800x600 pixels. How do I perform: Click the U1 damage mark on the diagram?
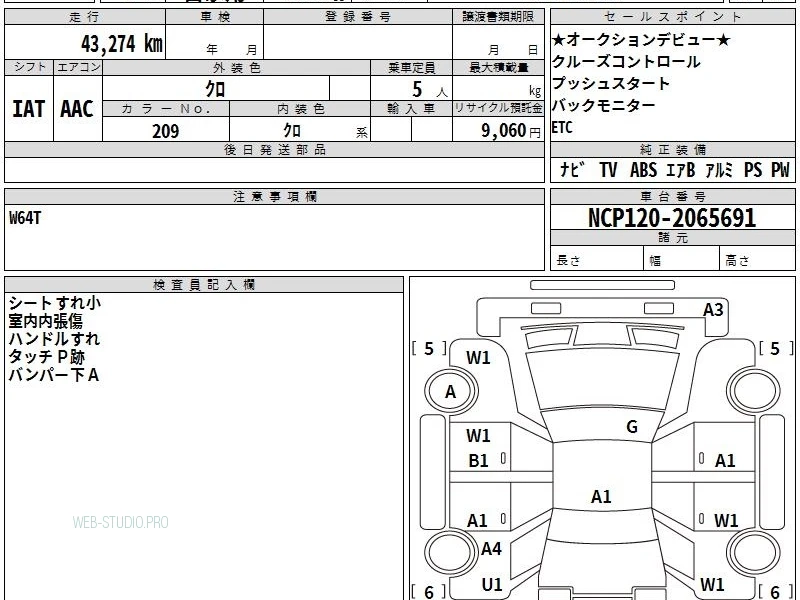point(492,585)
